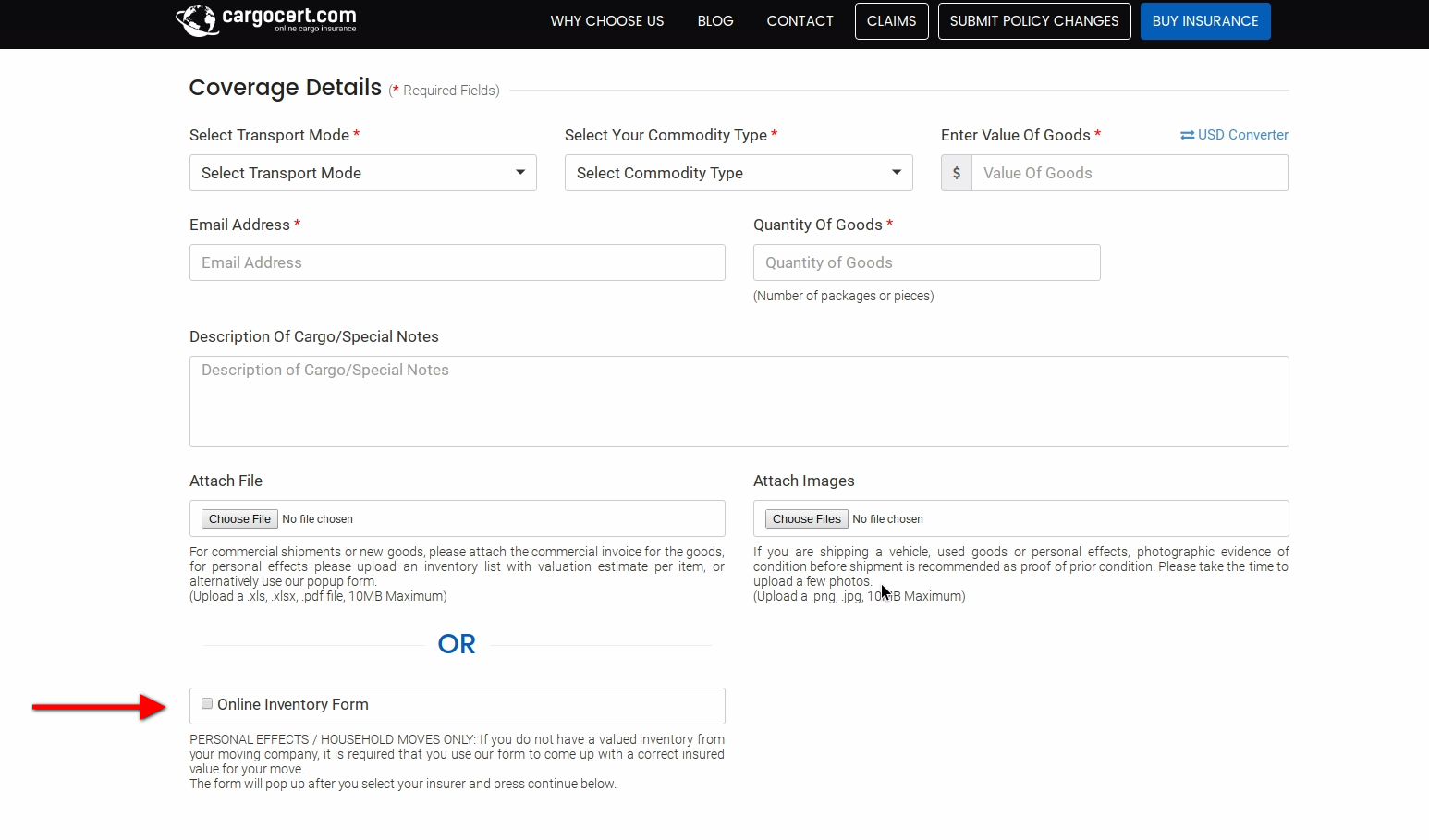
Task: Click the Choose Files button under Attach Images
Action: pos(806,518)
